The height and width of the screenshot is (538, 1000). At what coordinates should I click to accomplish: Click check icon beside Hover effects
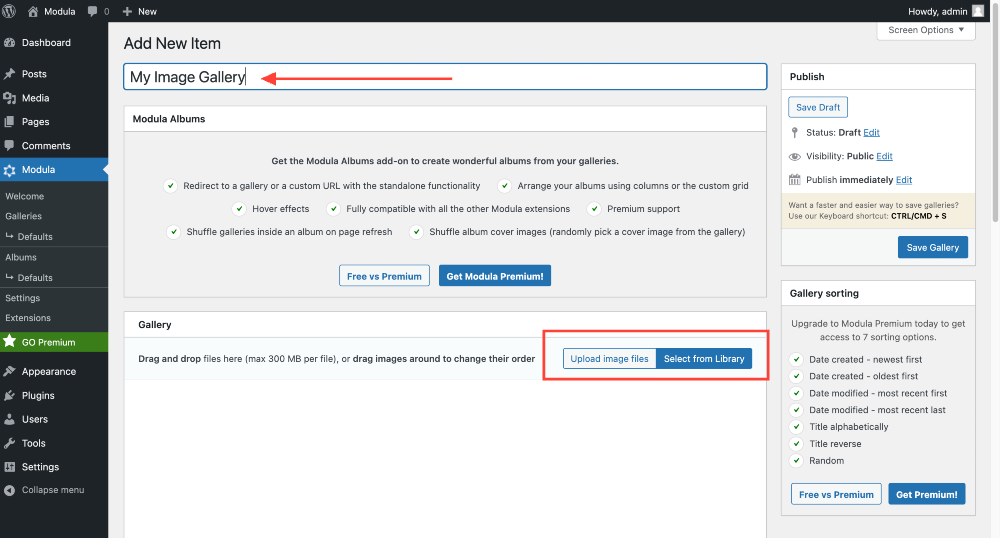pyautogui.click(x=239, y=208)
